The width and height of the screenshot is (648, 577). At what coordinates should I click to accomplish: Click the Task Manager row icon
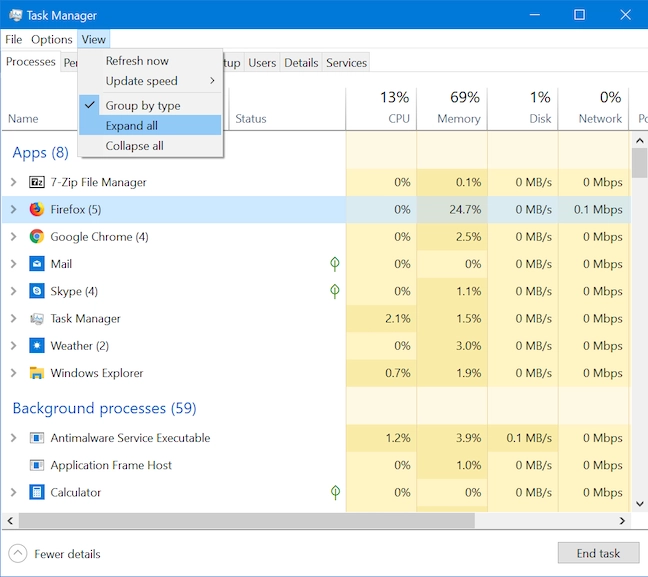click(x=37, y=319)
